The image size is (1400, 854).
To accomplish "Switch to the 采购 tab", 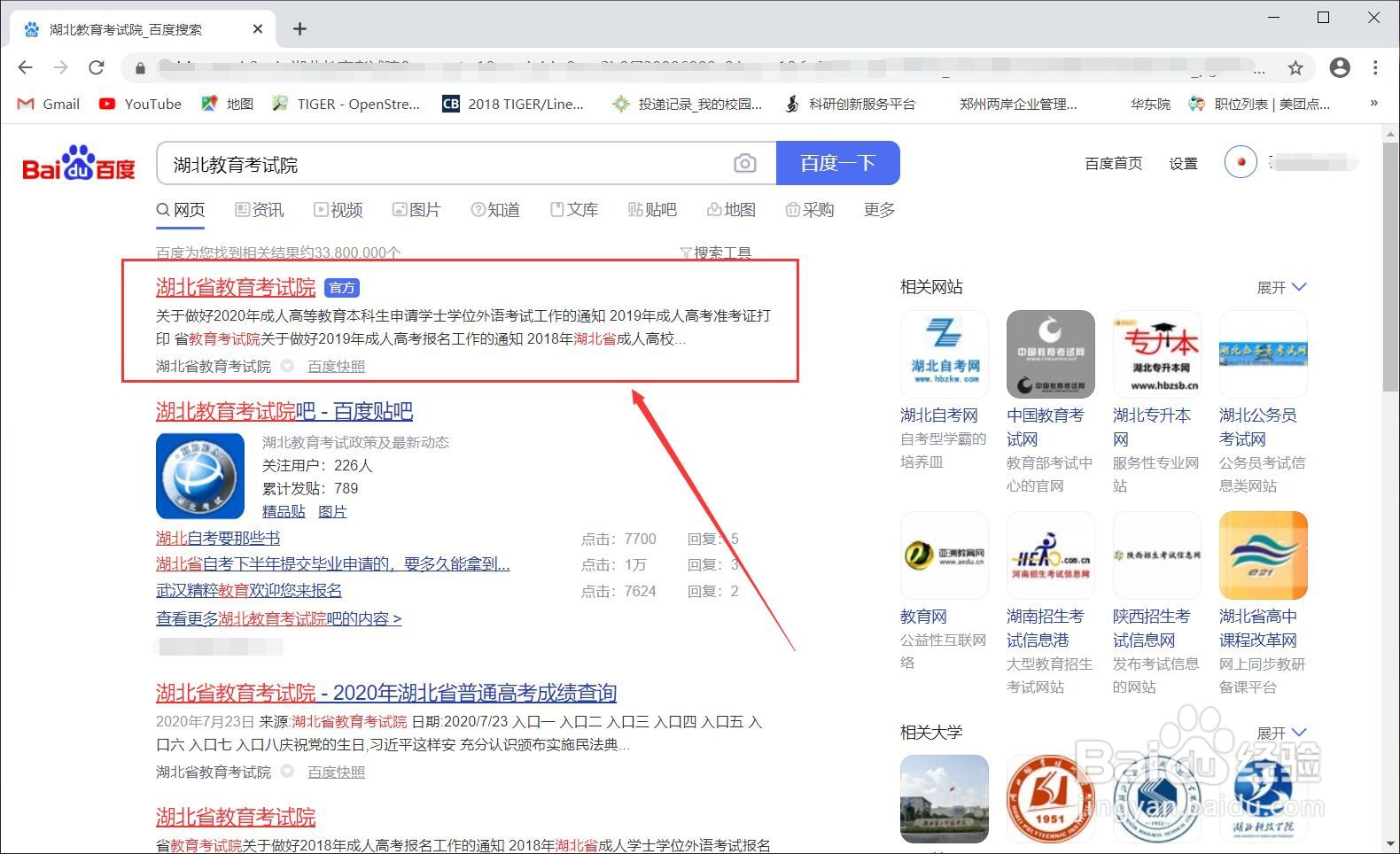I will tap(810, 210).
